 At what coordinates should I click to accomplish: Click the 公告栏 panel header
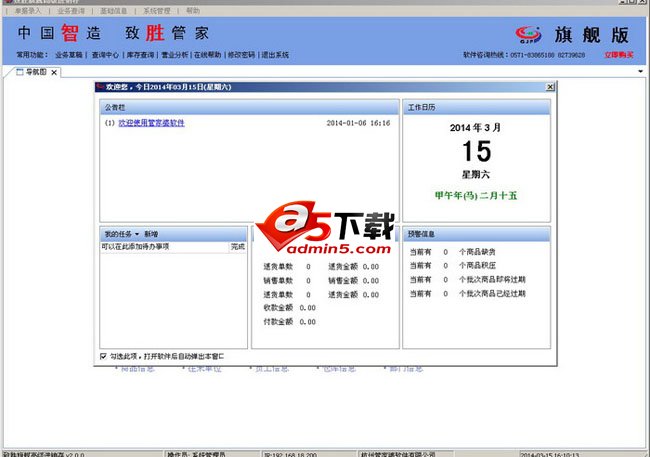point(250,107)
